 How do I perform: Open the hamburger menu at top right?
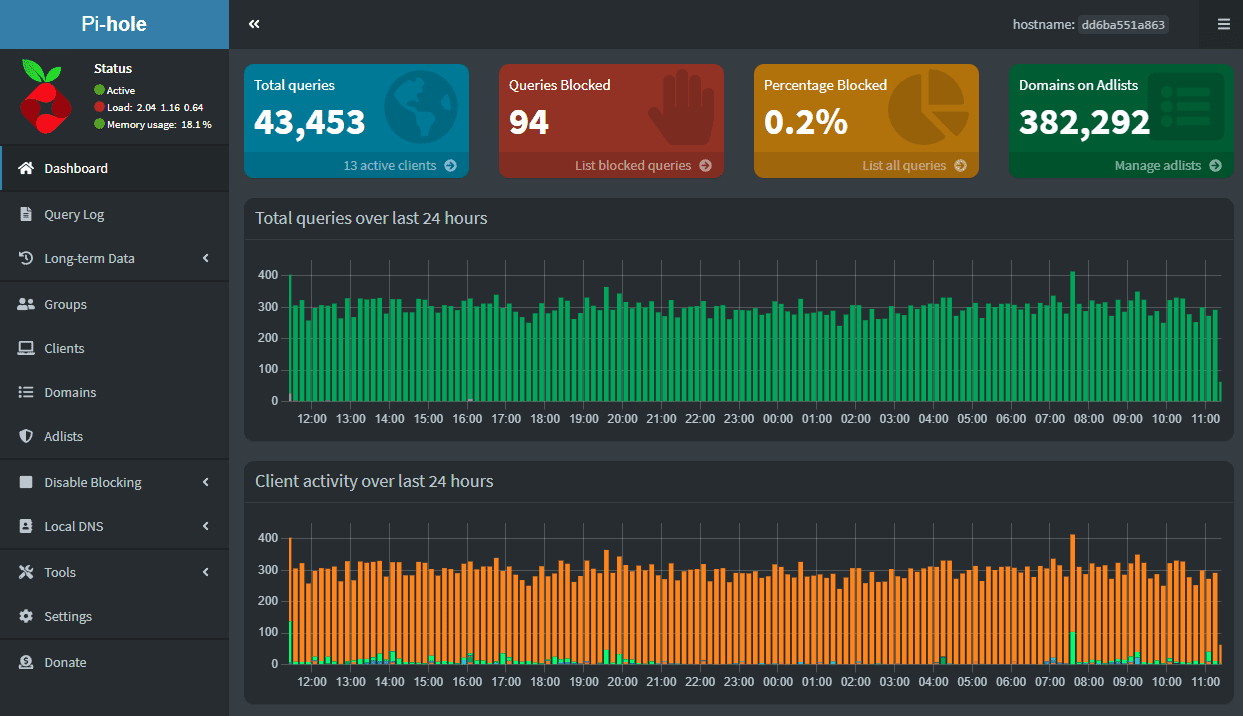pyautogui.click(x=1224, y=24)
